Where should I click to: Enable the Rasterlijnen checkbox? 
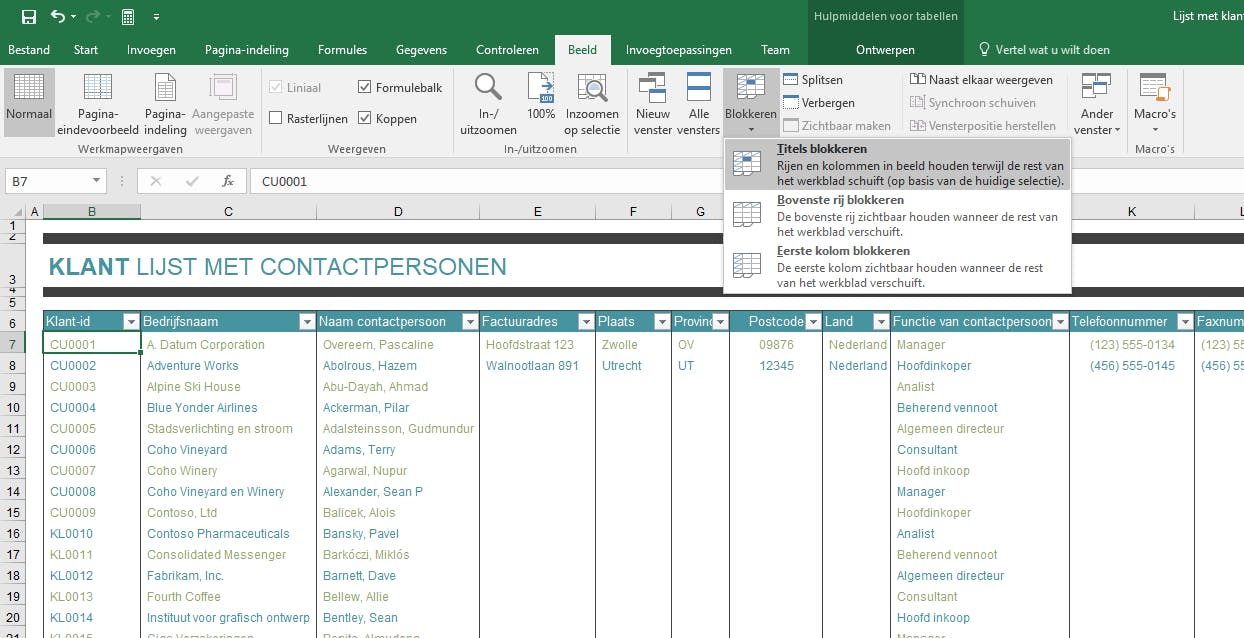pyautogui.click(x=276, y=118)
